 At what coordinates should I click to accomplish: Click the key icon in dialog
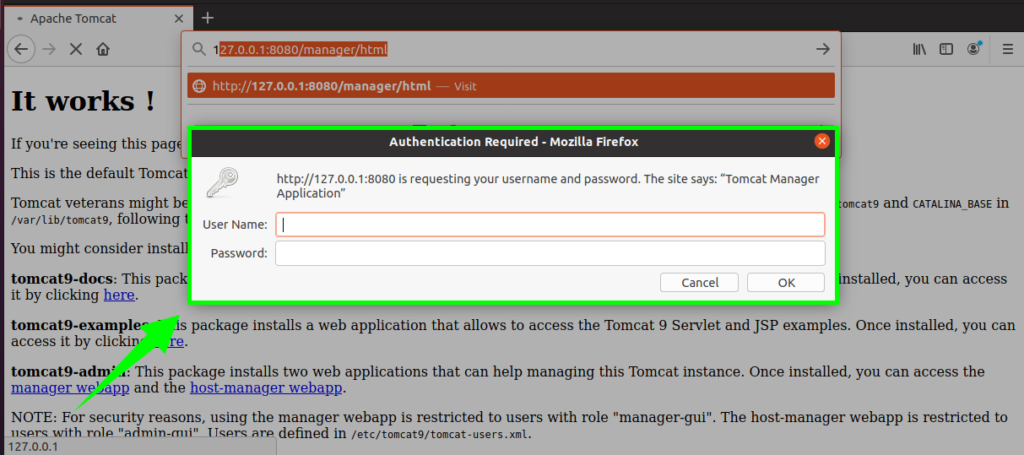(222, 182)
